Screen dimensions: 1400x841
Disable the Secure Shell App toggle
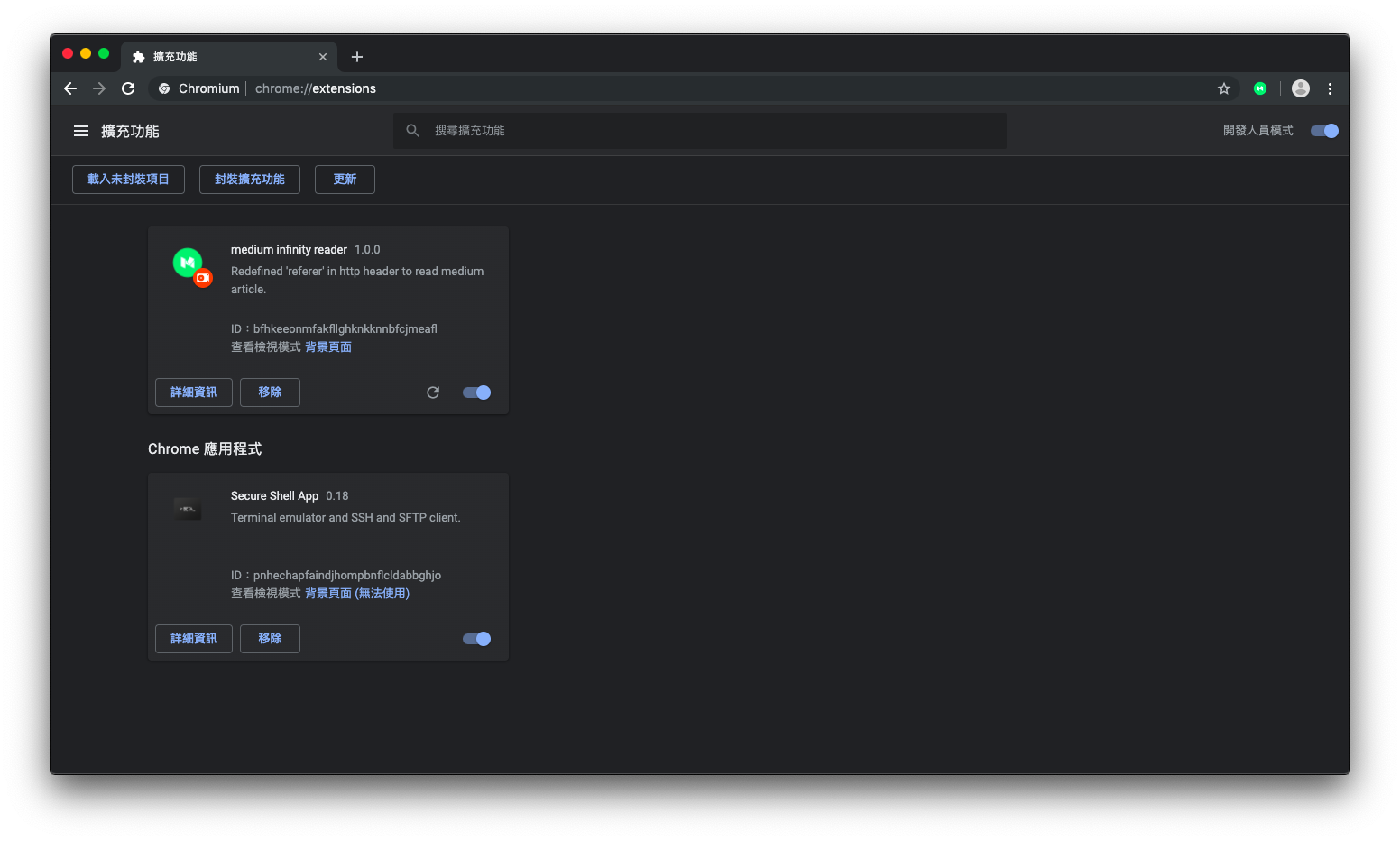point(476,639)
